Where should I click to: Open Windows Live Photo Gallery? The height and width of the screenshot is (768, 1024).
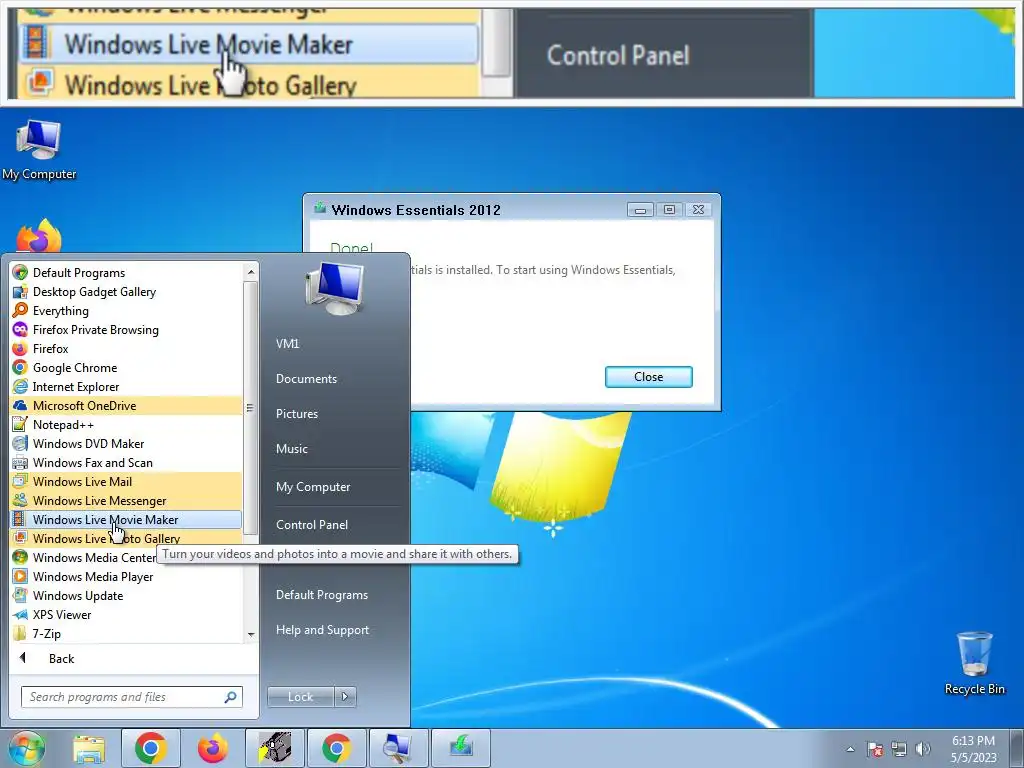click(127, 539)
